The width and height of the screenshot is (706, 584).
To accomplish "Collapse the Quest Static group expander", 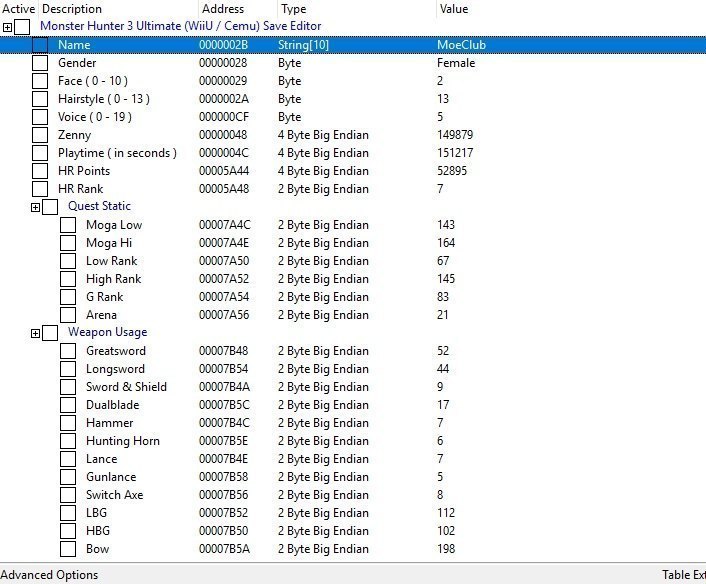I will pyautogui.click(x=35, y=208).
